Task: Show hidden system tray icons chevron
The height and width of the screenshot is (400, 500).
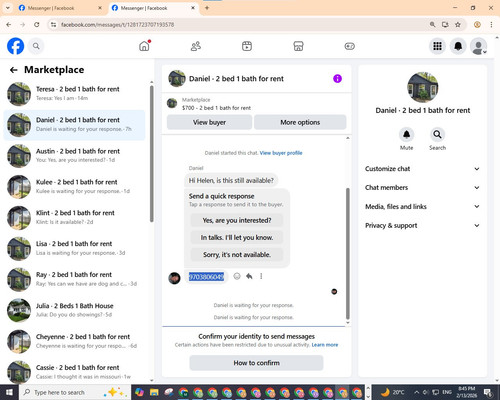Action: coord(417,392)
